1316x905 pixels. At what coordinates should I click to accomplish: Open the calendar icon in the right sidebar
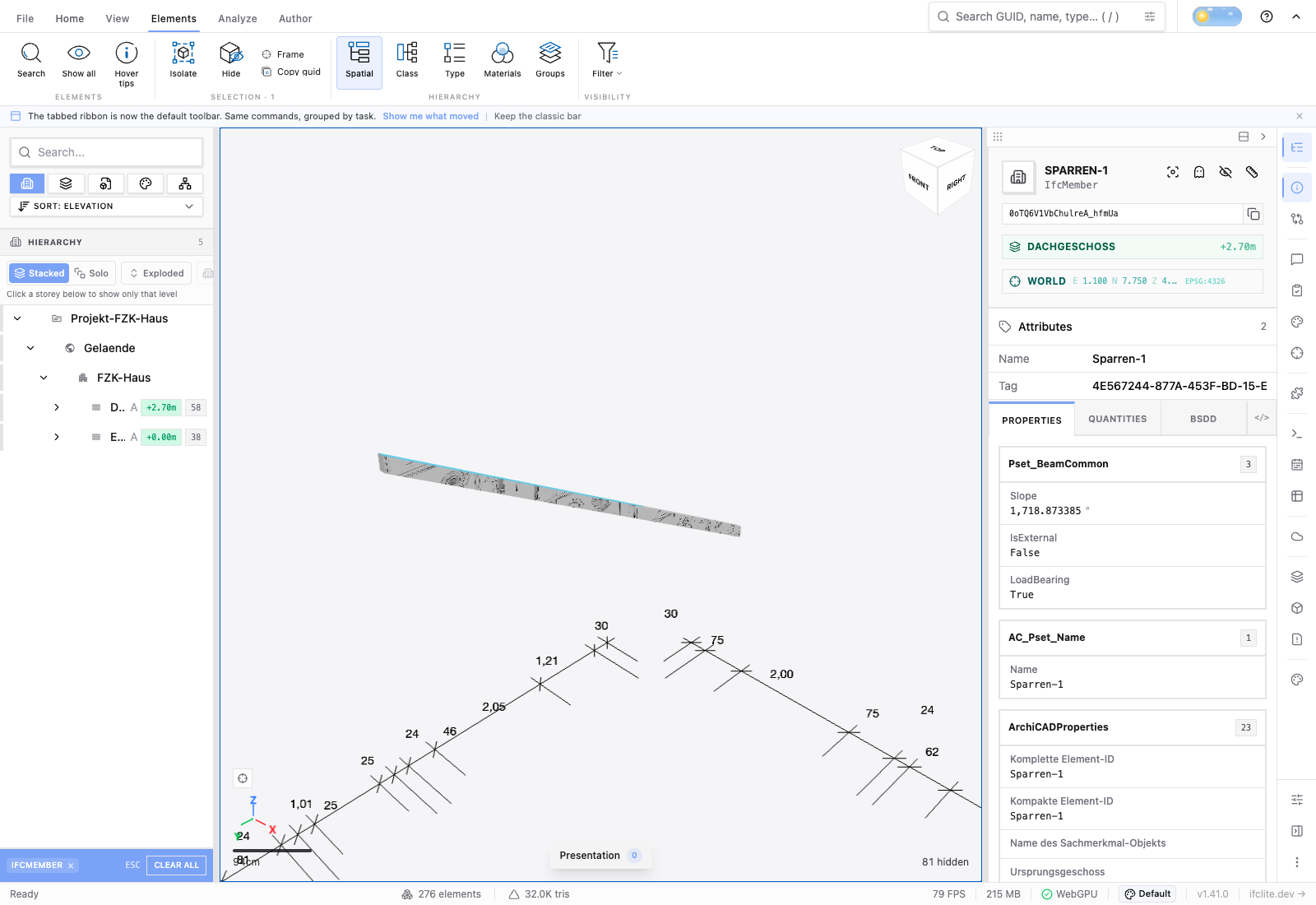pos(1297,465)
